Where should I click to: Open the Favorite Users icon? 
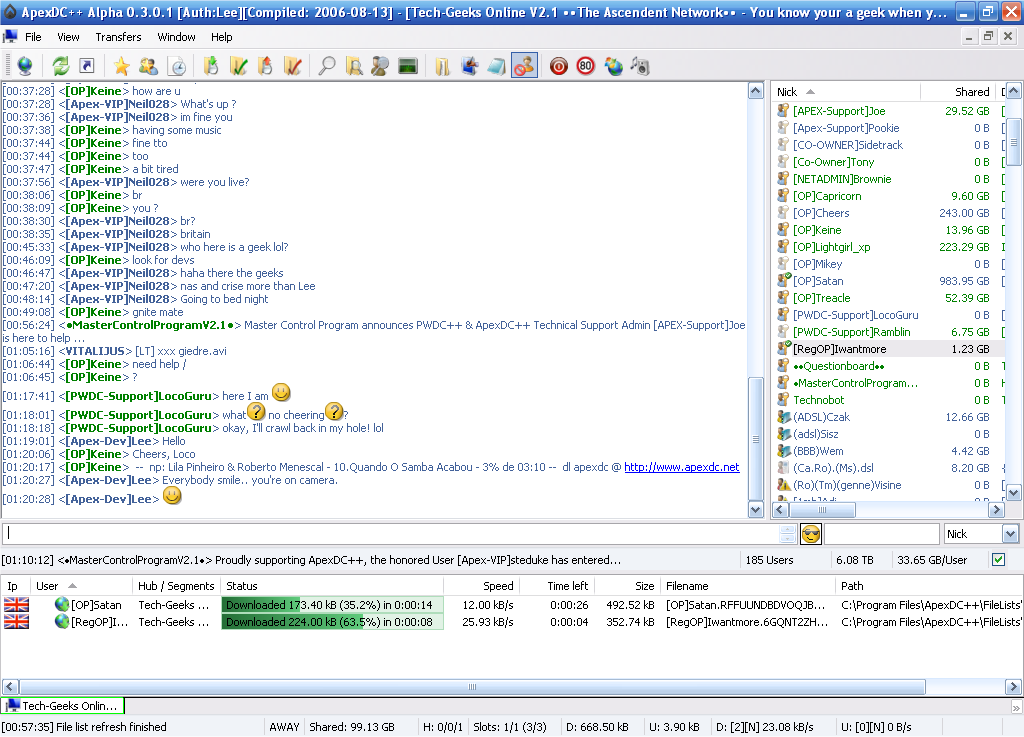[x=148, y=66]
